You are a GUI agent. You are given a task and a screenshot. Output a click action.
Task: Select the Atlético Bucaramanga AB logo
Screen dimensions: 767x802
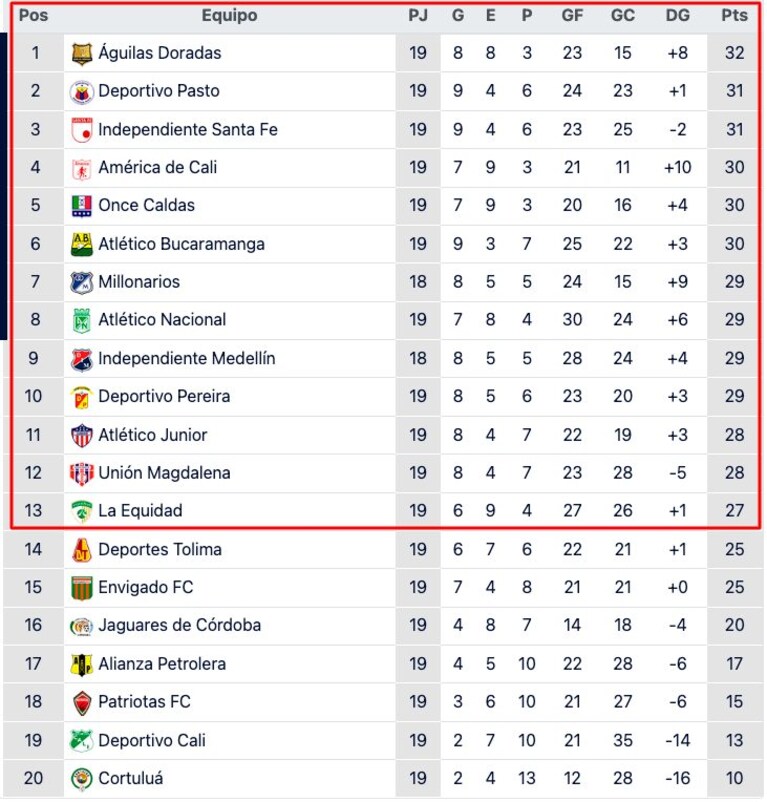click(x=82, y=244)
